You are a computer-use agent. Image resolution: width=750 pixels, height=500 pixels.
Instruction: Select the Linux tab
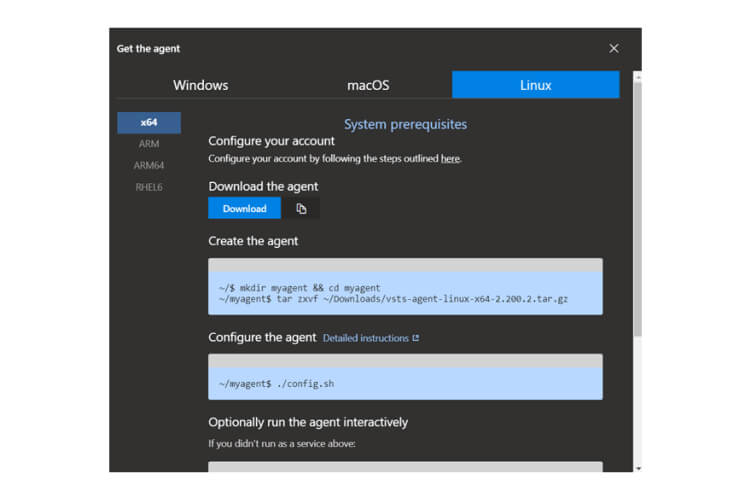[535, 85]
